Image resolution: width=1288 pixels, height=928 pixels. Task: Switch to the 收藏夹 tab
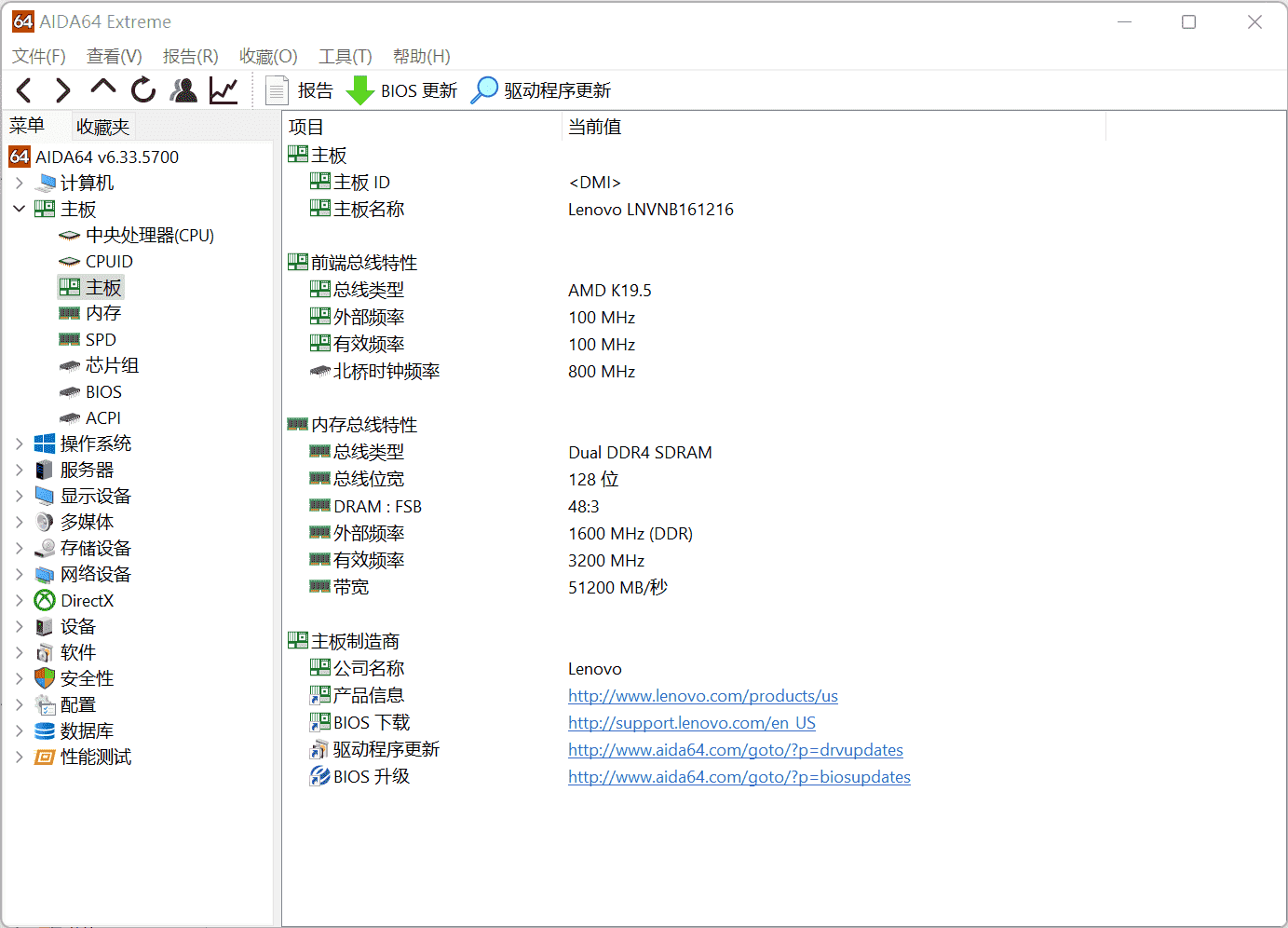click(103, 126)
